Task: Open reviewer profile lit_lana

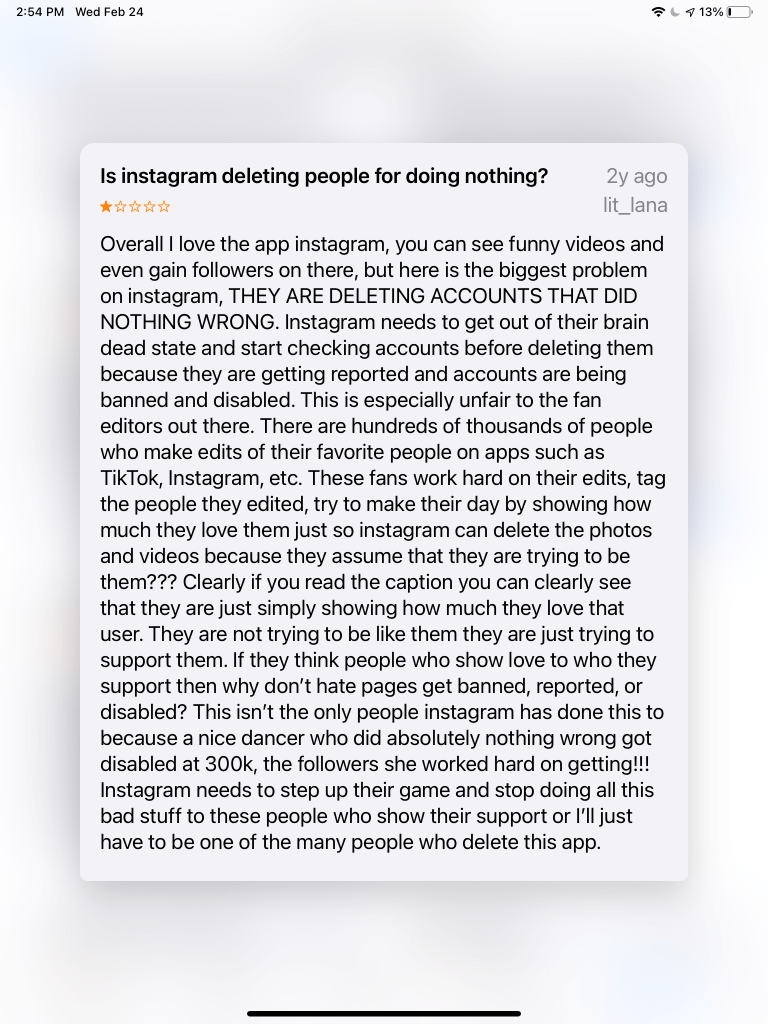Action: coord(629,206)
